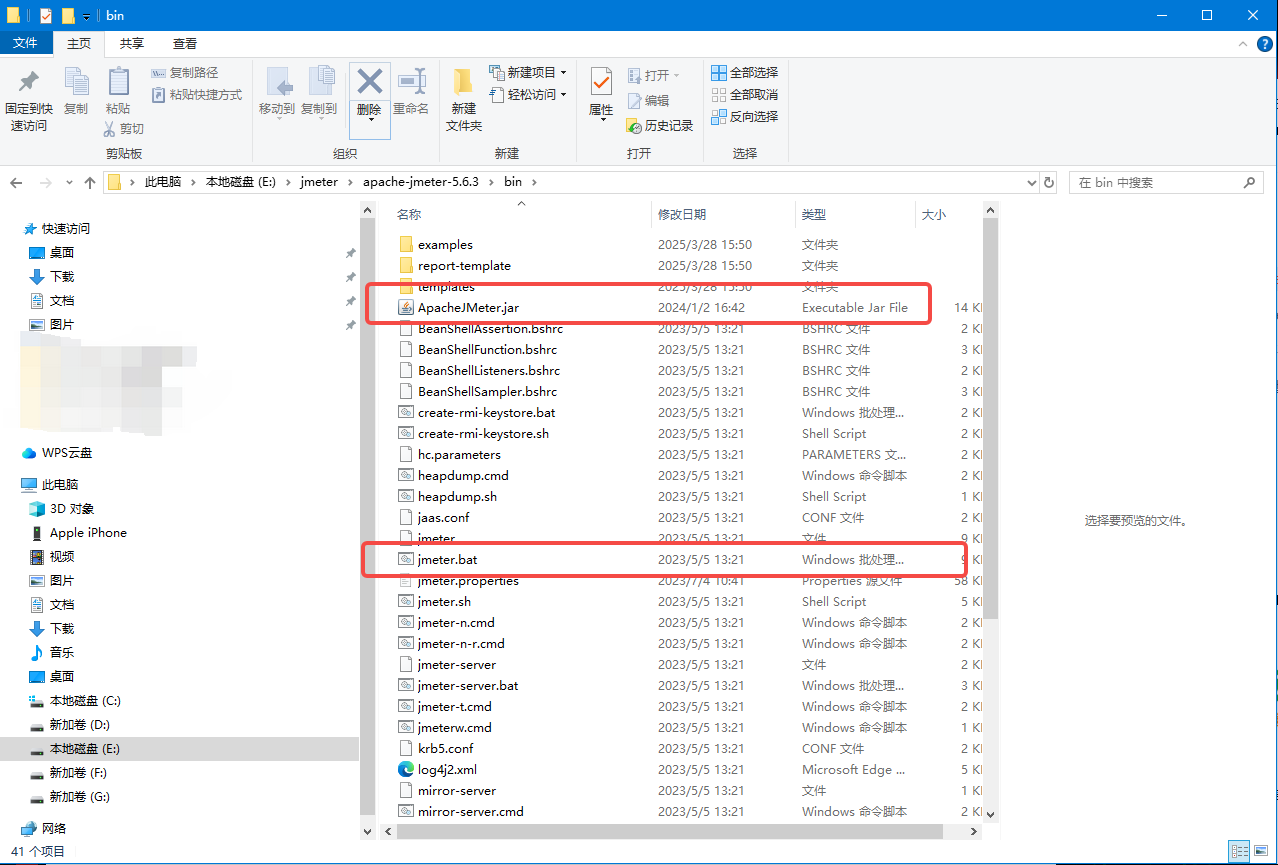The height and width of the screenshot is (865, 1278).
Task: Click Select none option
Action: point(744,95)
